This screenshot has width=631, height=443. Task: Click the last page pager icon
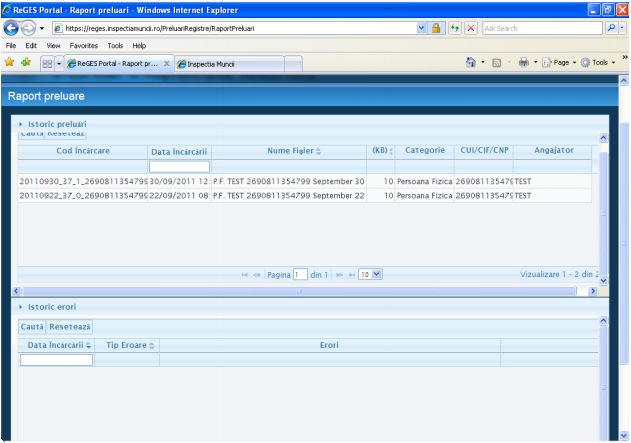(x=352, y=275)
